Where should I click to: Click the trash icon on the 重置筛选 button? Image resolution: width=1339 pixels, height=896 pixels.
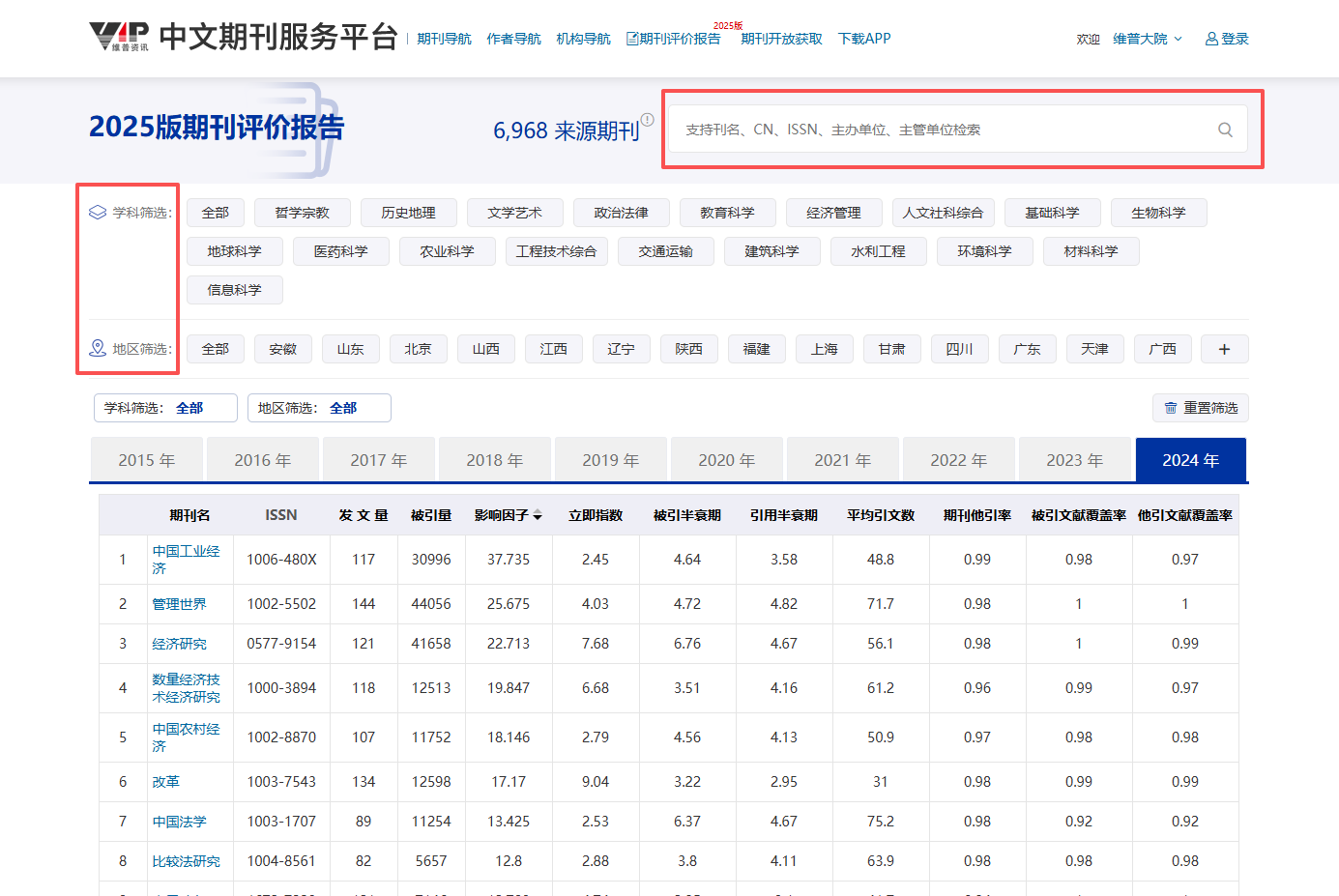1169,408
